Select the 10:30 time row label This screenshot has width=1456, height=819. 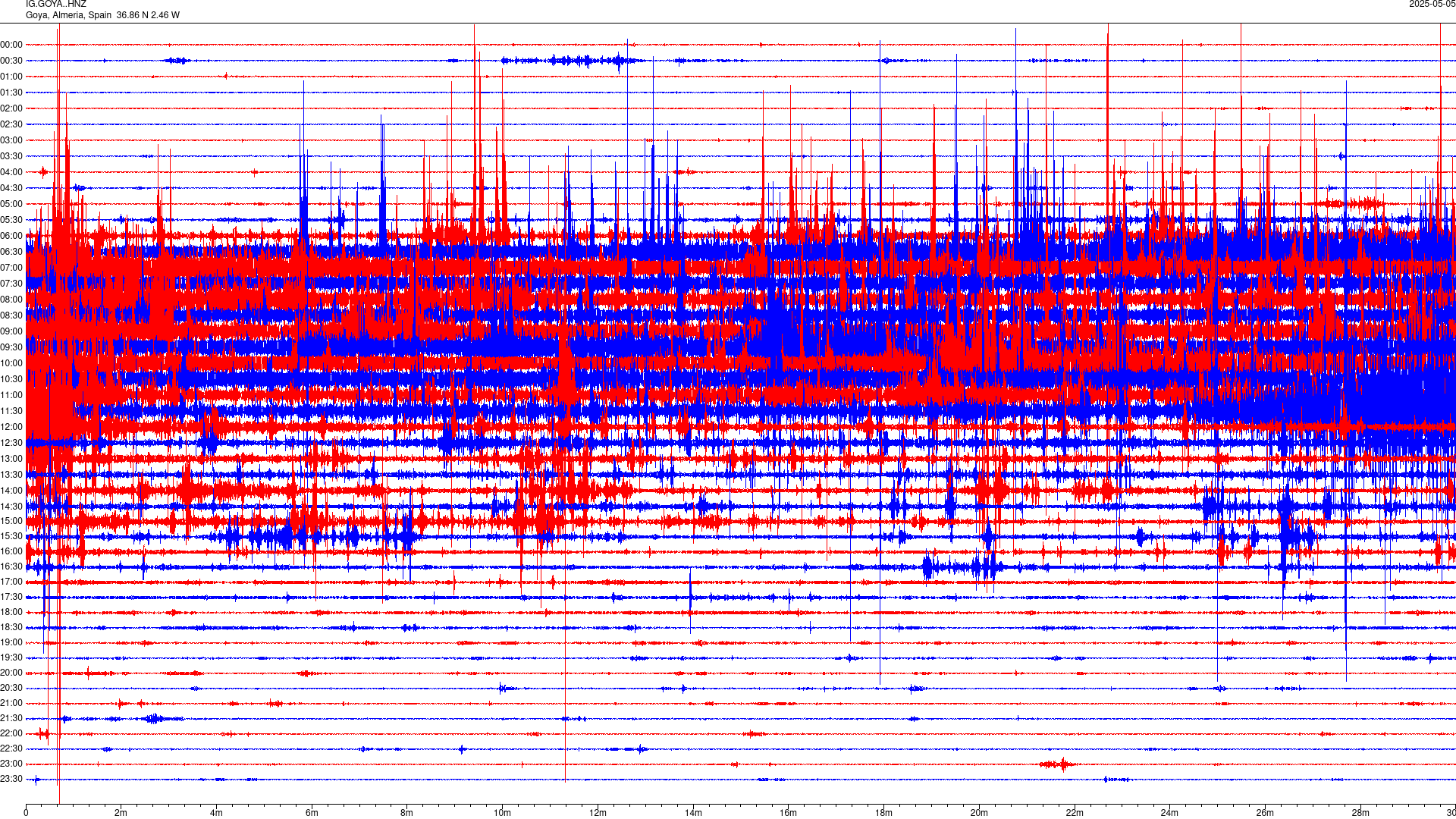[x=11, y=379]
